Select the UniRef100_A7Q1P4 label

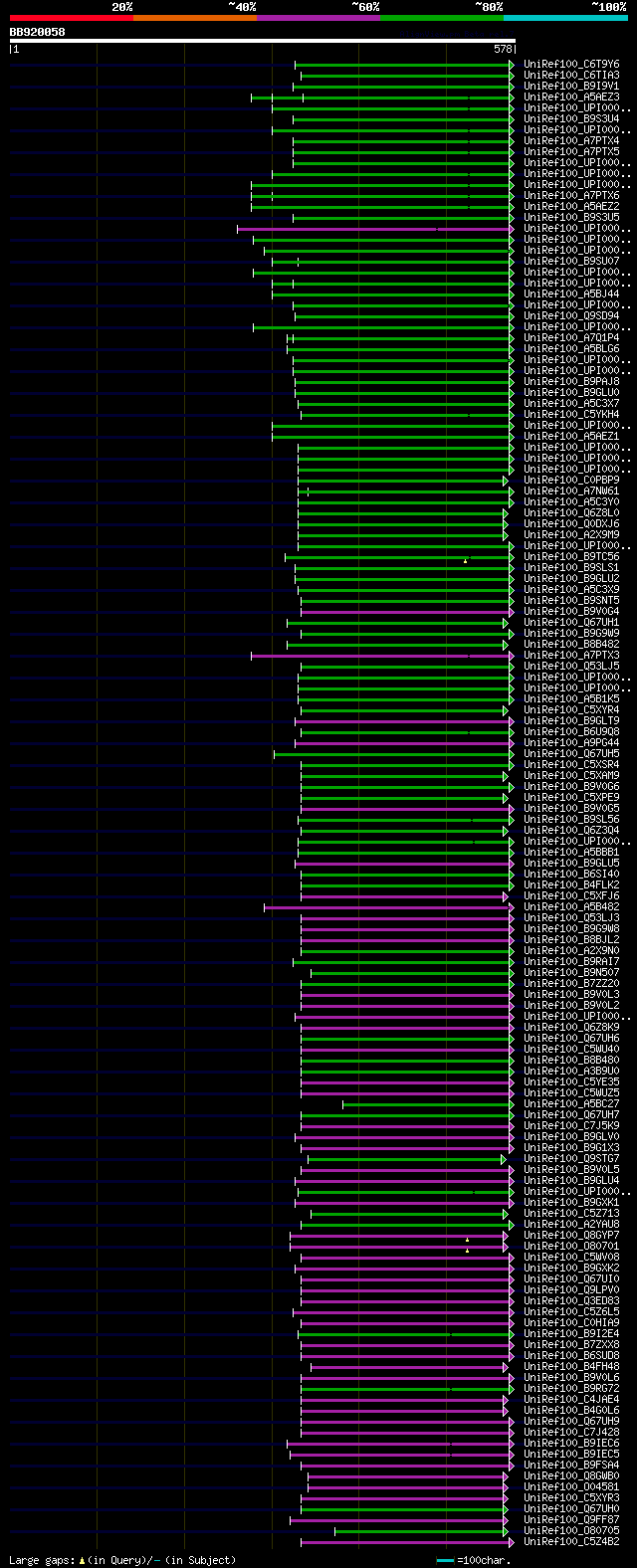[x=572, y=338]
